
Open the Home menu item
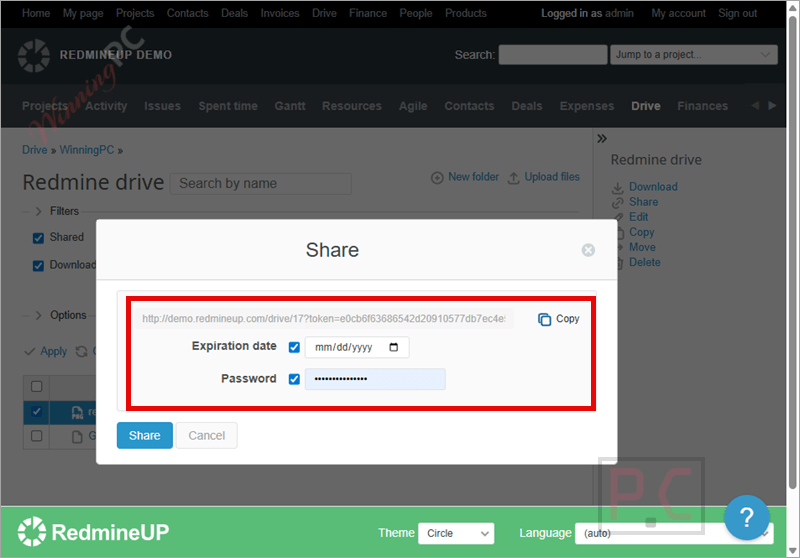pyautogui.click(x=36, y=13)
